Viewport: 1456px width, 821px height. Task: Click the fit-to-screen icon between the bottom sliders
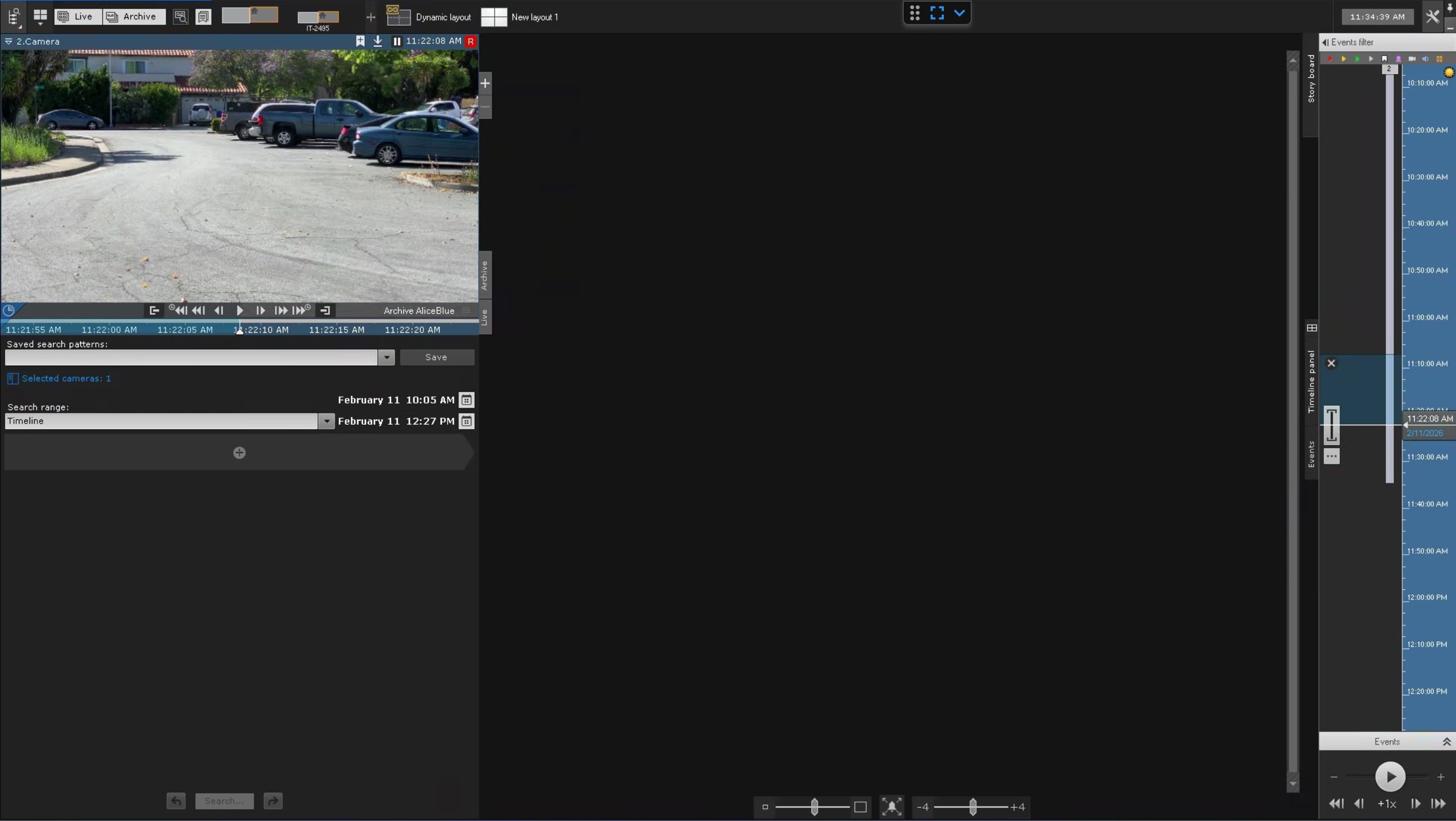pos(891,807)
